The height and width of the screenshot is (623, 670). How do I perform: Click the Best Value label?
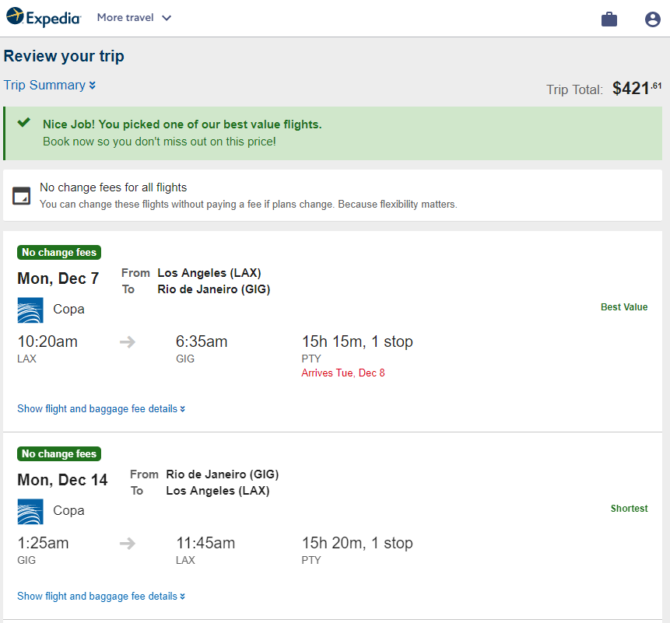pos(624,307)
